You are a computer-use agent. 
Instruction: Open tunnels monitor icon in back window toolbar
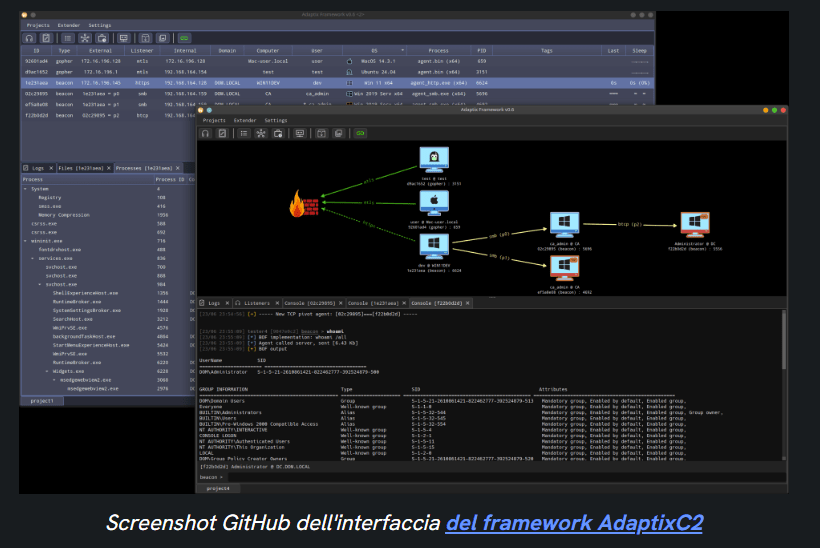[123, 38]
